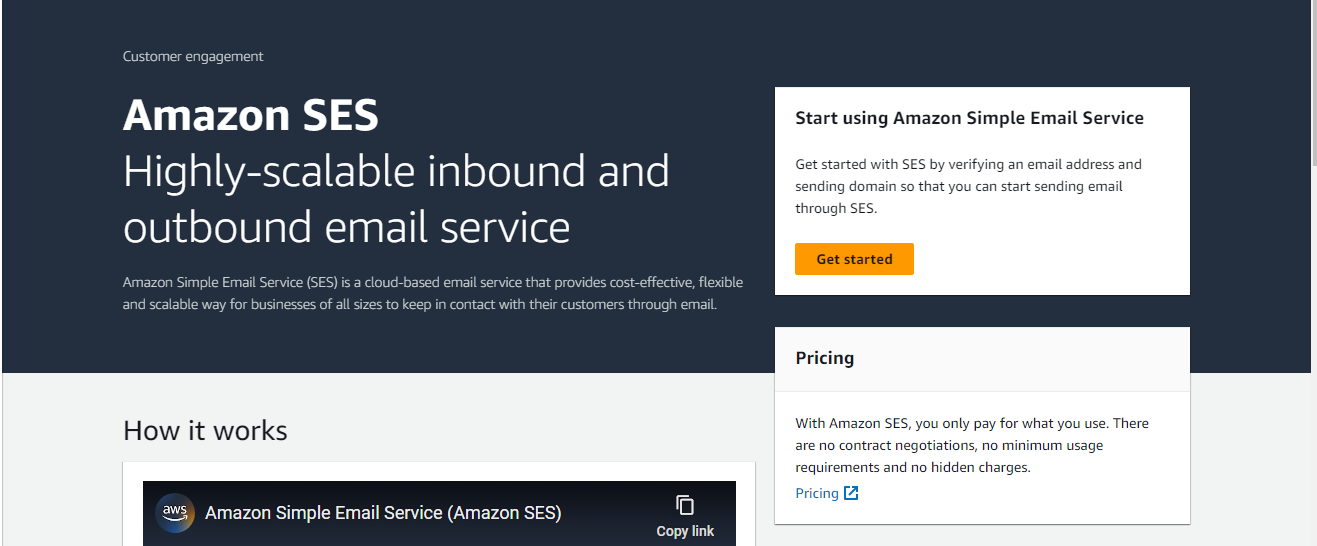Click the Copy link icon on the video
Viewport: 1317px width, 546px height.
tap(685, 505)
